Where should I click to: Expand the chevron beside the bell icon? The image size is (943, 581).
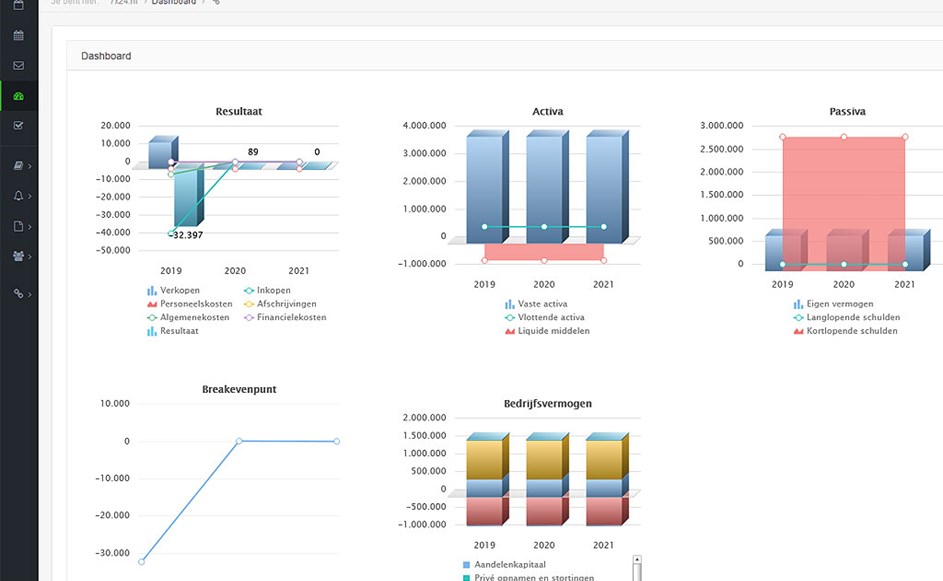click(x=29, y=196)
